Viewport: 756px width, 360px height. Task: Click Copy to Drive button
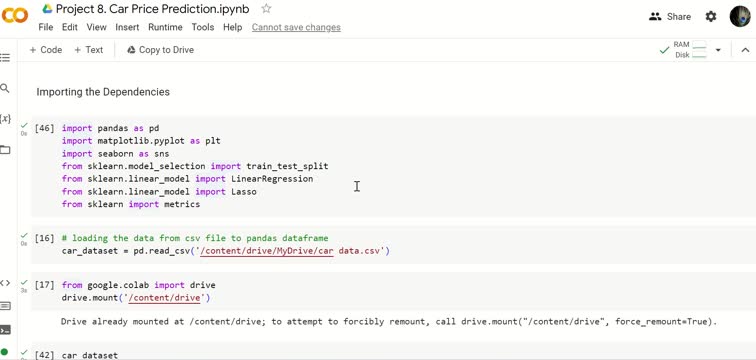click(x=161, y=50)
